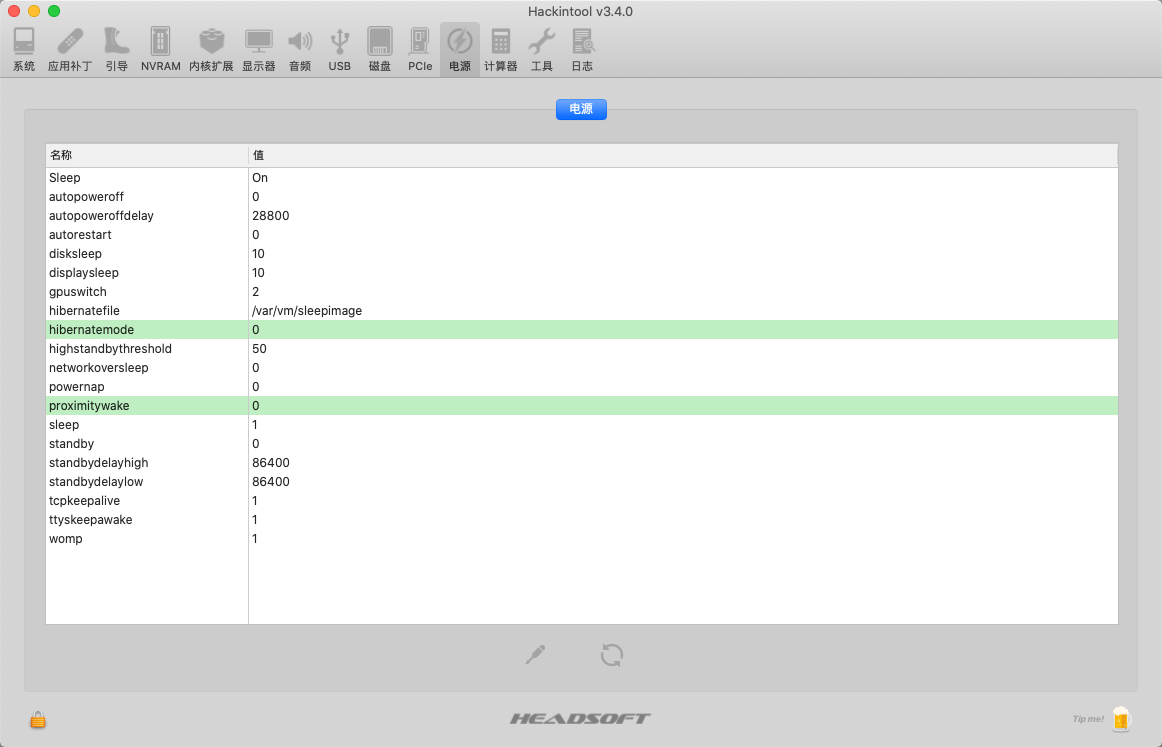Select the autorestart row
The height and width of the screenshot is (747, 1162).
click(x=582, y=235)
